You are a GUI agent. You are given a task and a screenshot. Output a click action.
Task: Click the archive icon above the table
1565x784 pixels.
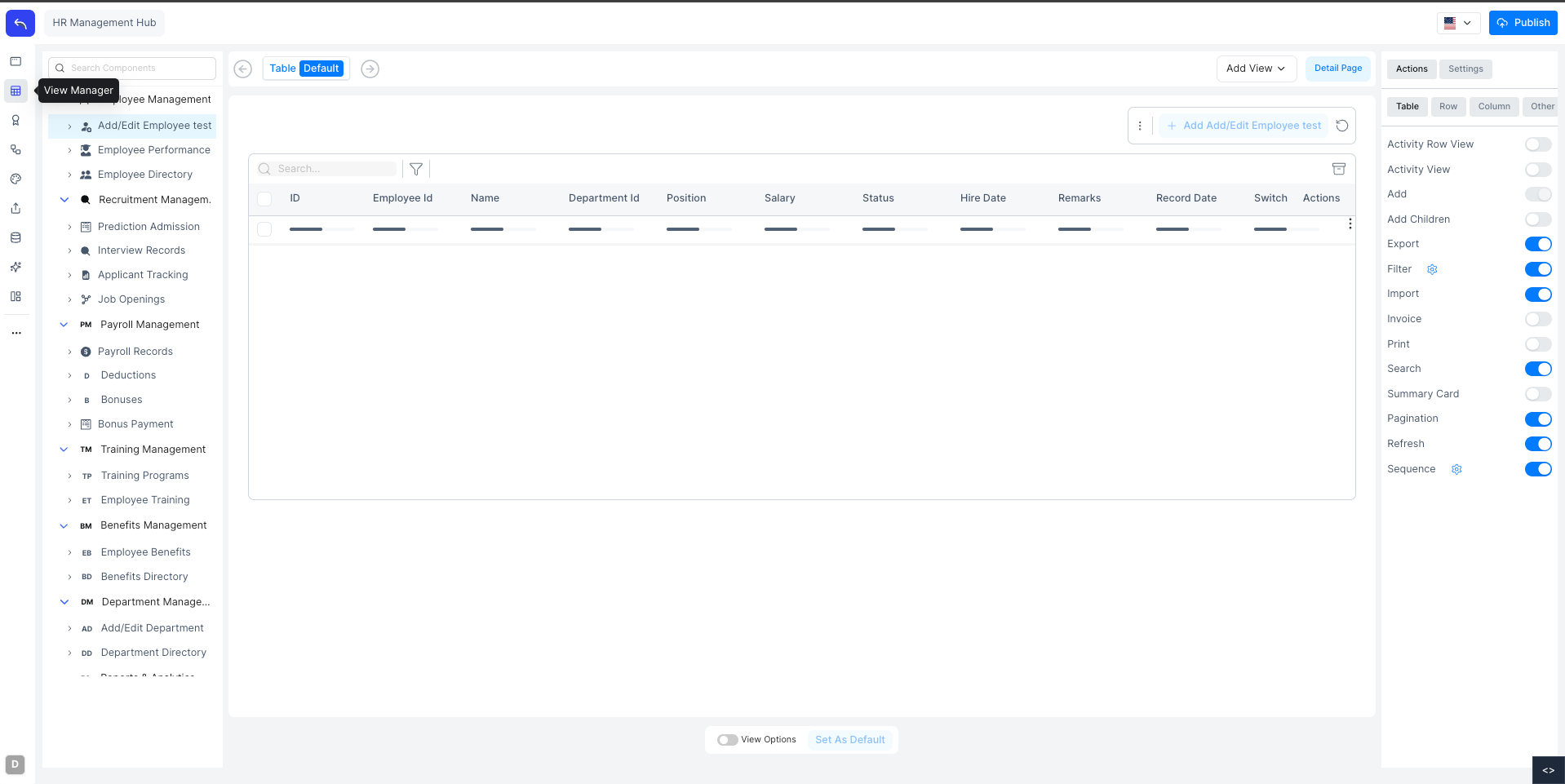coord(1339,168)
